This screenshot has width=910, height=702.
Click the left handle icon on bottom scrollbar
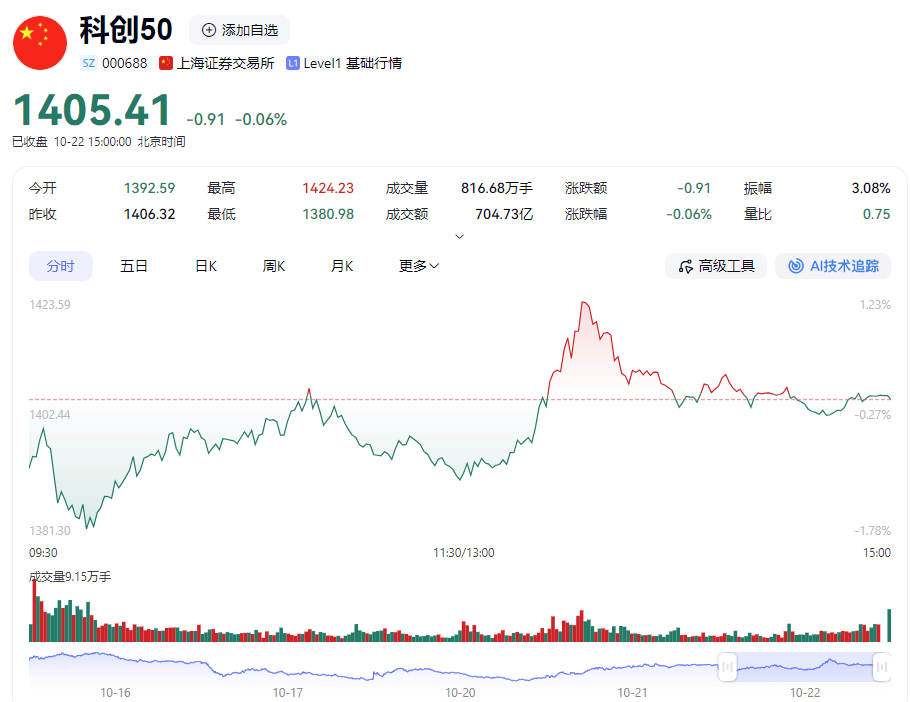click(x=727, y=665)
